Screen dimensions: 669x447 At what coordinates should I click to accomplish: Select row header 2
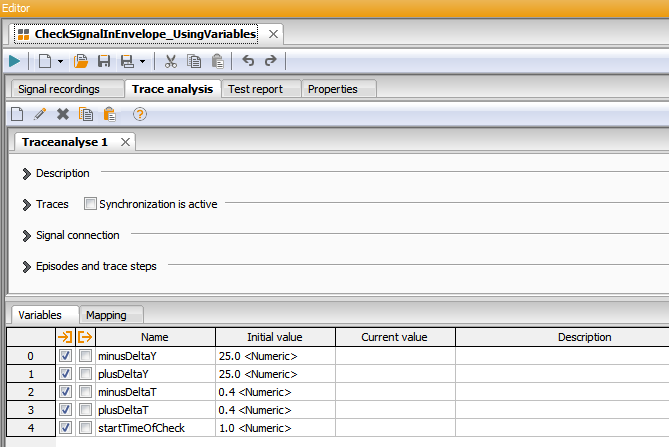click(31, 392)
